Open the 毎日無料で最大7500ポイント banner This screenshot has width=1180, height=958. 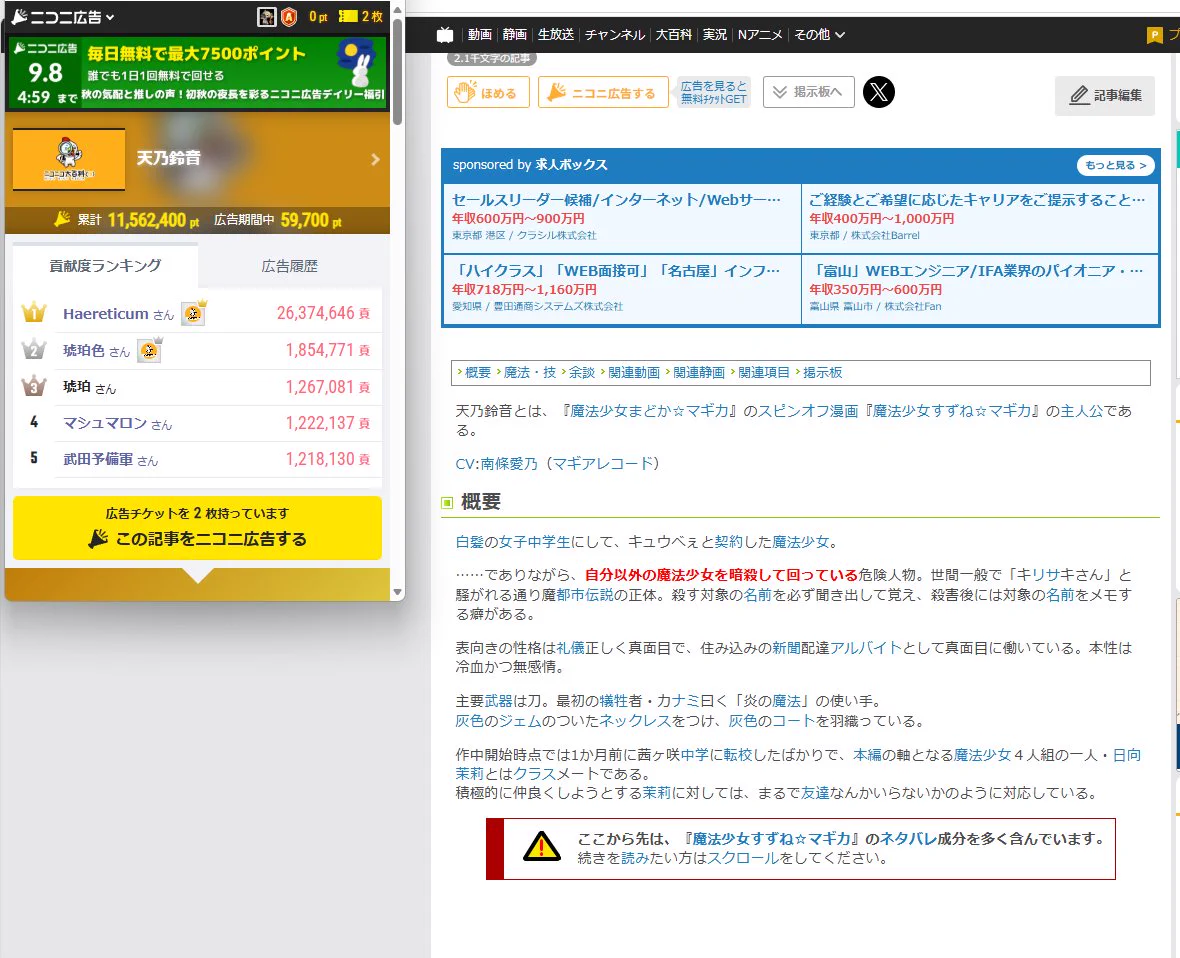coord(197,72)
